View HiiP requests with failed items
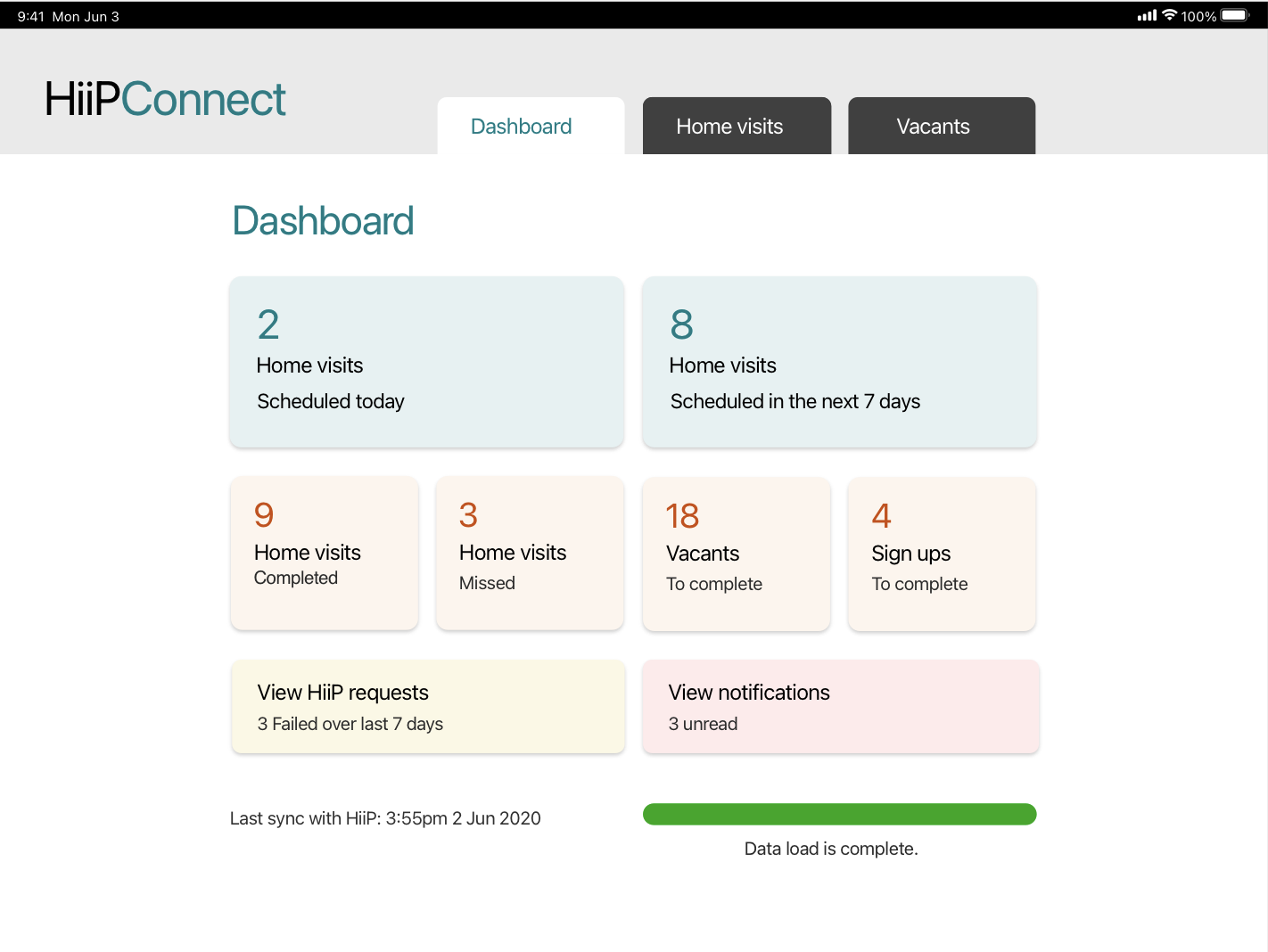The width and height of the screenshot is (1268, 952). pyautogui.click(x=426, y=706)
